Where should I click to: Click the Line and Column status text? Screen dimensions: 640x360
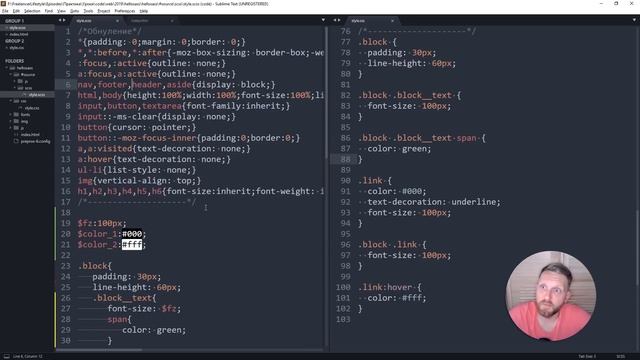[x=27, y=356]
